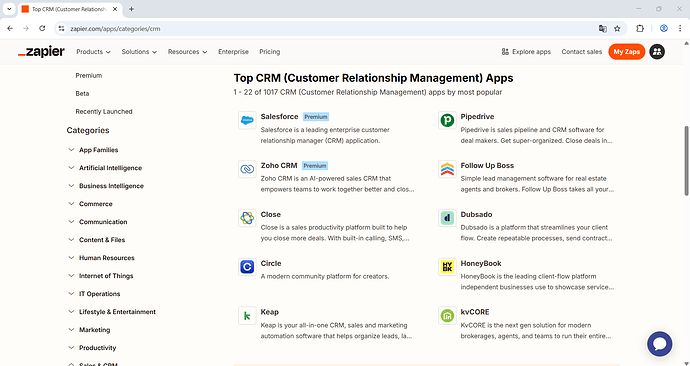690x366 pixels.
Task: View site information icon in address bar
Action: pyautogui.click(x=62, y=29)
